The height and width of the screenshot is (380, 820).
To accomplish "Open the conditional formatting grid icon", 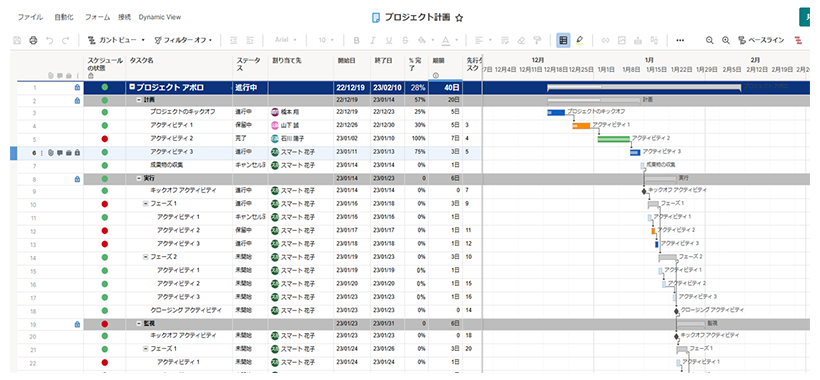I will click(563, 40).
